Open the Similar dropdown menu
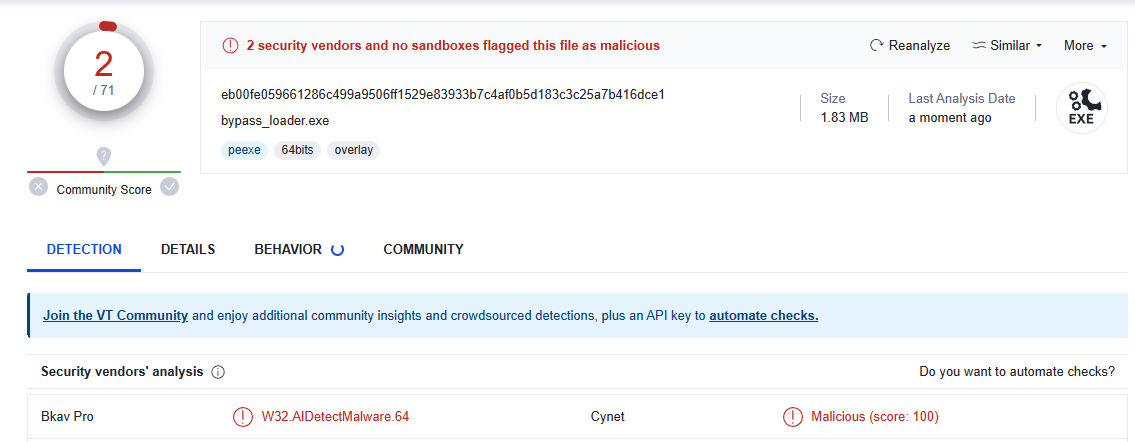Screen dimensions: 1135x442 tap(1007, 46)
